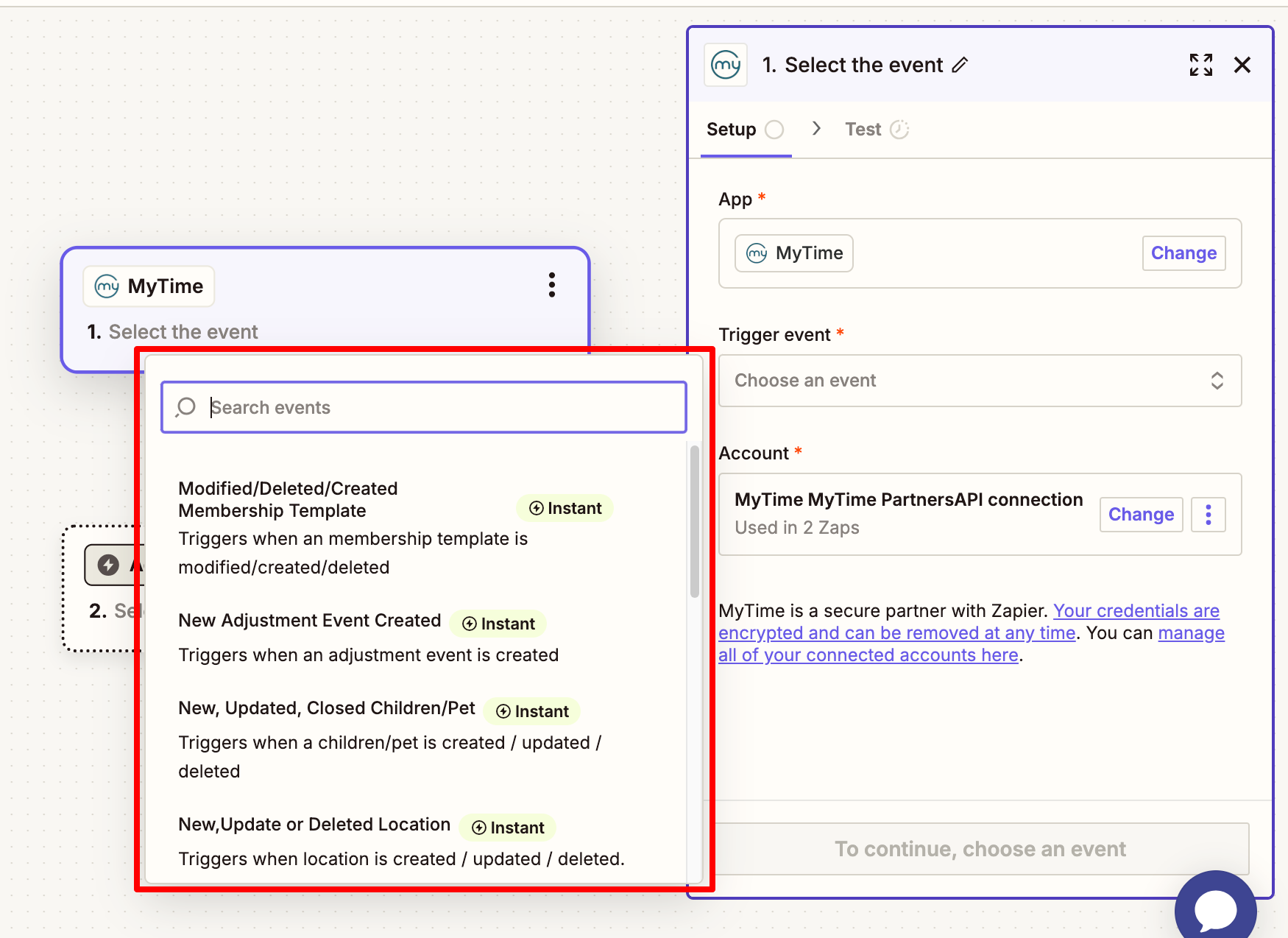The height and width of the screenshot is (938, 1288).
Task: Click the pencil icon to rename the step
Action: click(960, 66)
